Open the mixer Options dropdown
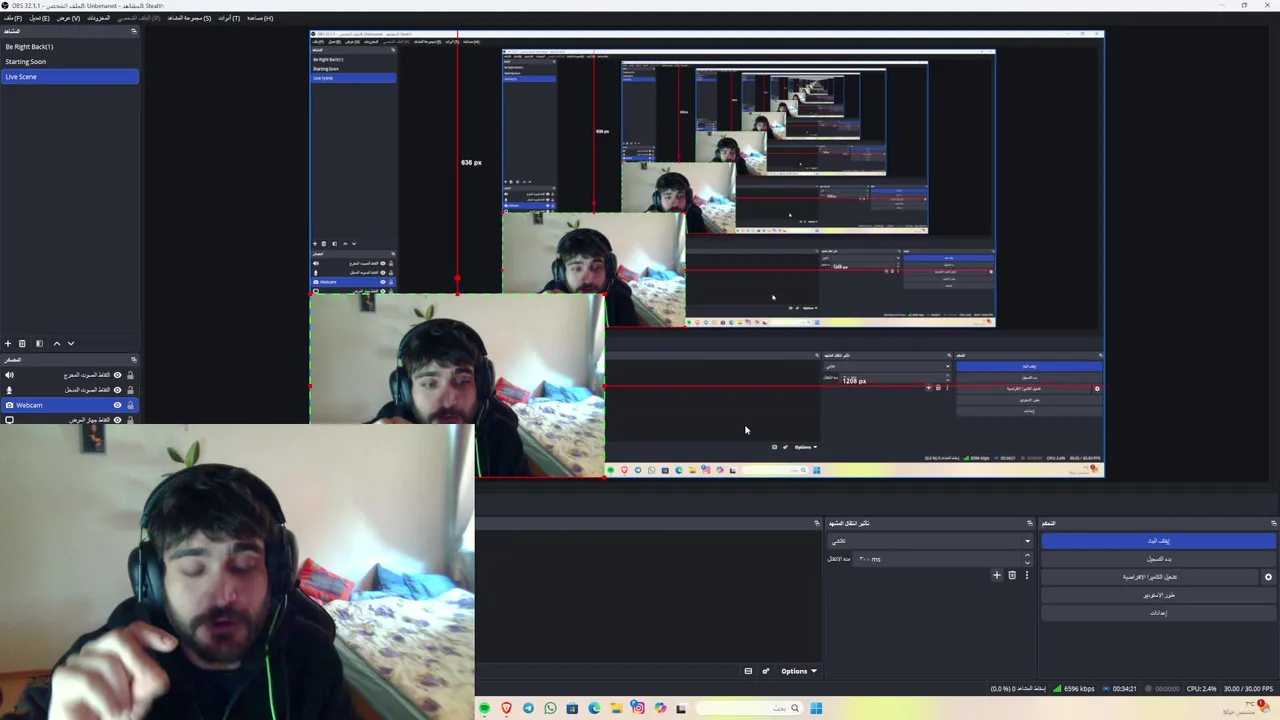 pyautogui.click(x=799, y=671)
